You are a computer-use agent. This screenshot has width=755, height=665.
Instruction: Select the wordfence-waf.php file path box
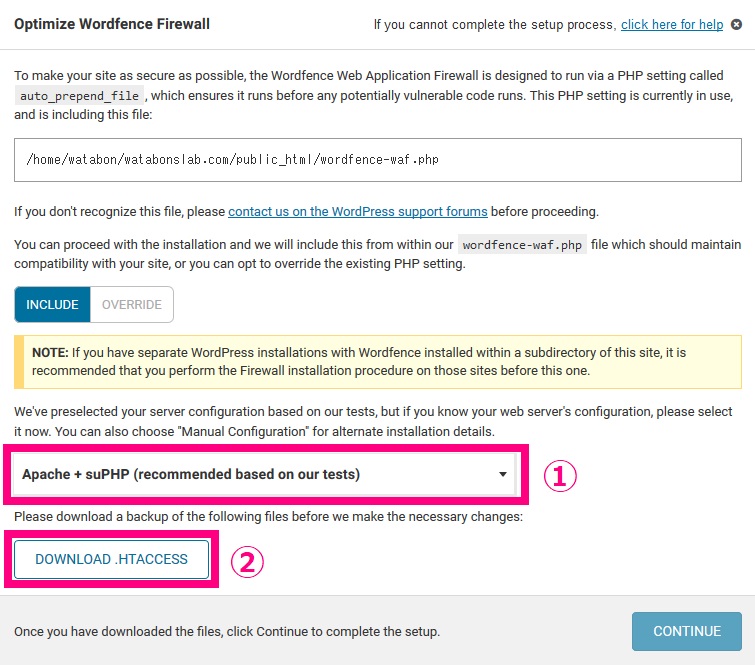click(378, 160)
